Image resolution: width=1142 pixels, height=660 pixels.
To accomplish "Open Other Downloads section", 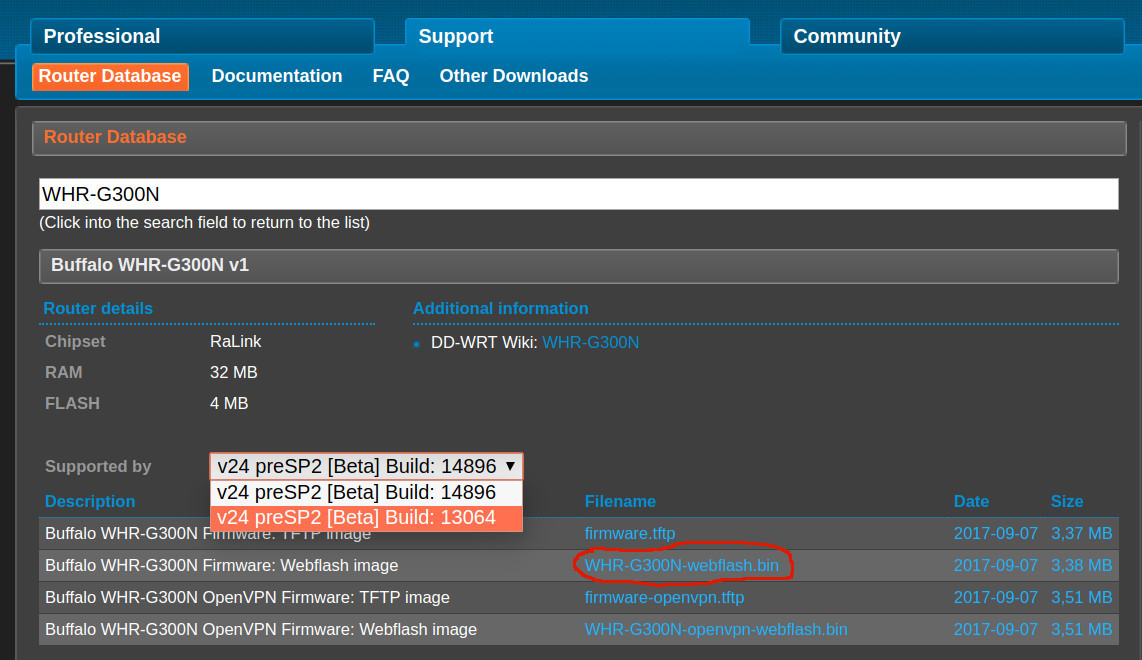I will 513,76.
